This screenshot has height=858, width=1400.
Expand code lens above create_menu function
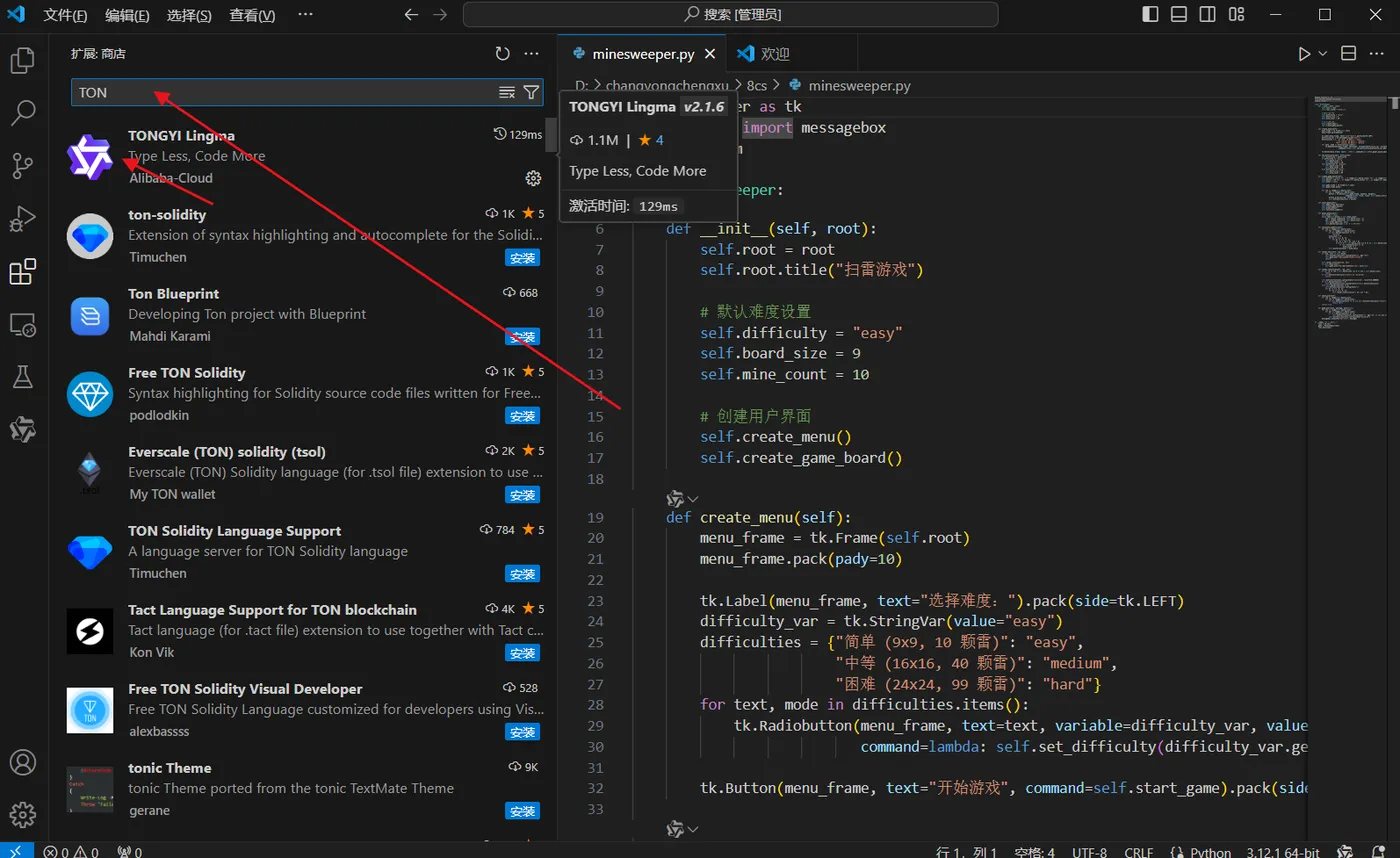(x=693, y=498)
